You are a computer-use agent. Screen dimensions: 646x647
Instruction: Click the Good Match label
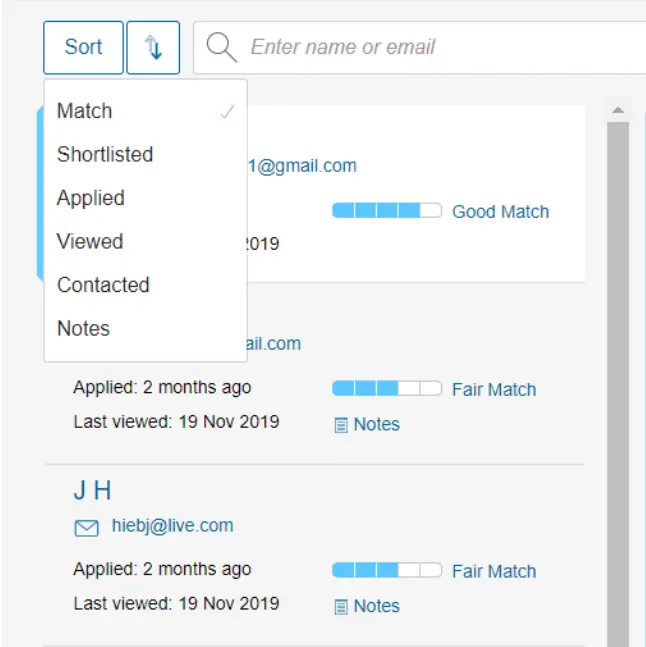(500, 212)
